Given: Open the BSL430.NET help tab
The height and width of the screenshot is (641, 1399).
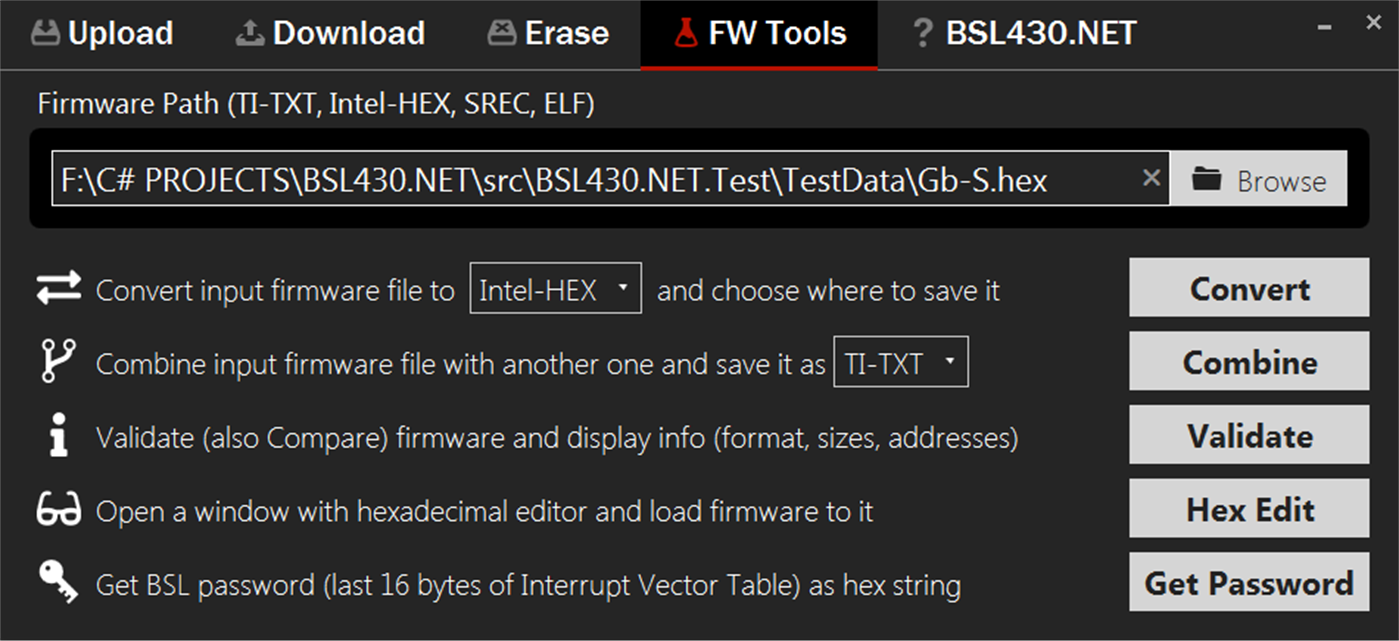Looking at the screenshot, I should (1025, 34).
